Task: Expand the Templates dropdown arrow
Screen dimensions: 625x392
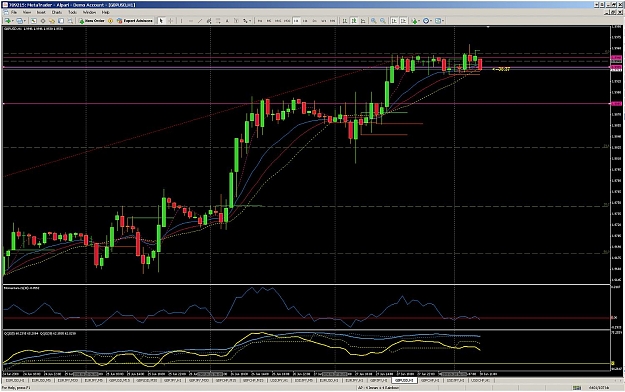Action: [443, 21]
